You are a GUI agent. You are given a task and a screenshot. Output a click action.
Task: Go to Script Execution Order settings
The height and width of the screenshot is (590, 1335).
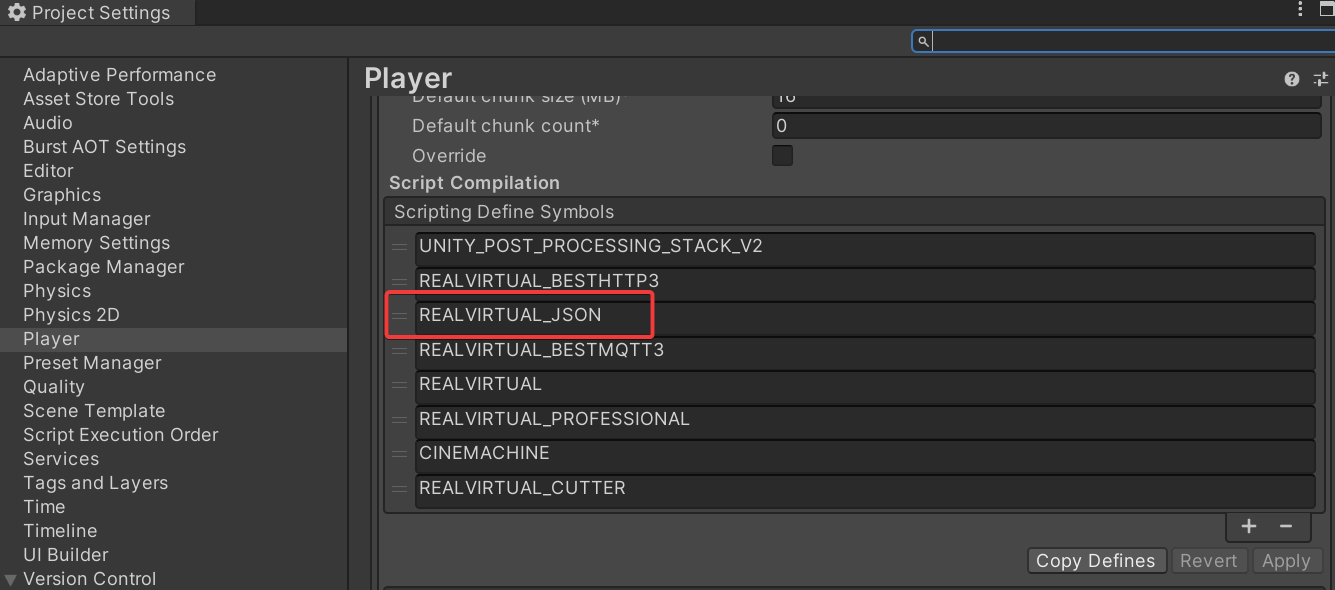click(x=120, y=435)
